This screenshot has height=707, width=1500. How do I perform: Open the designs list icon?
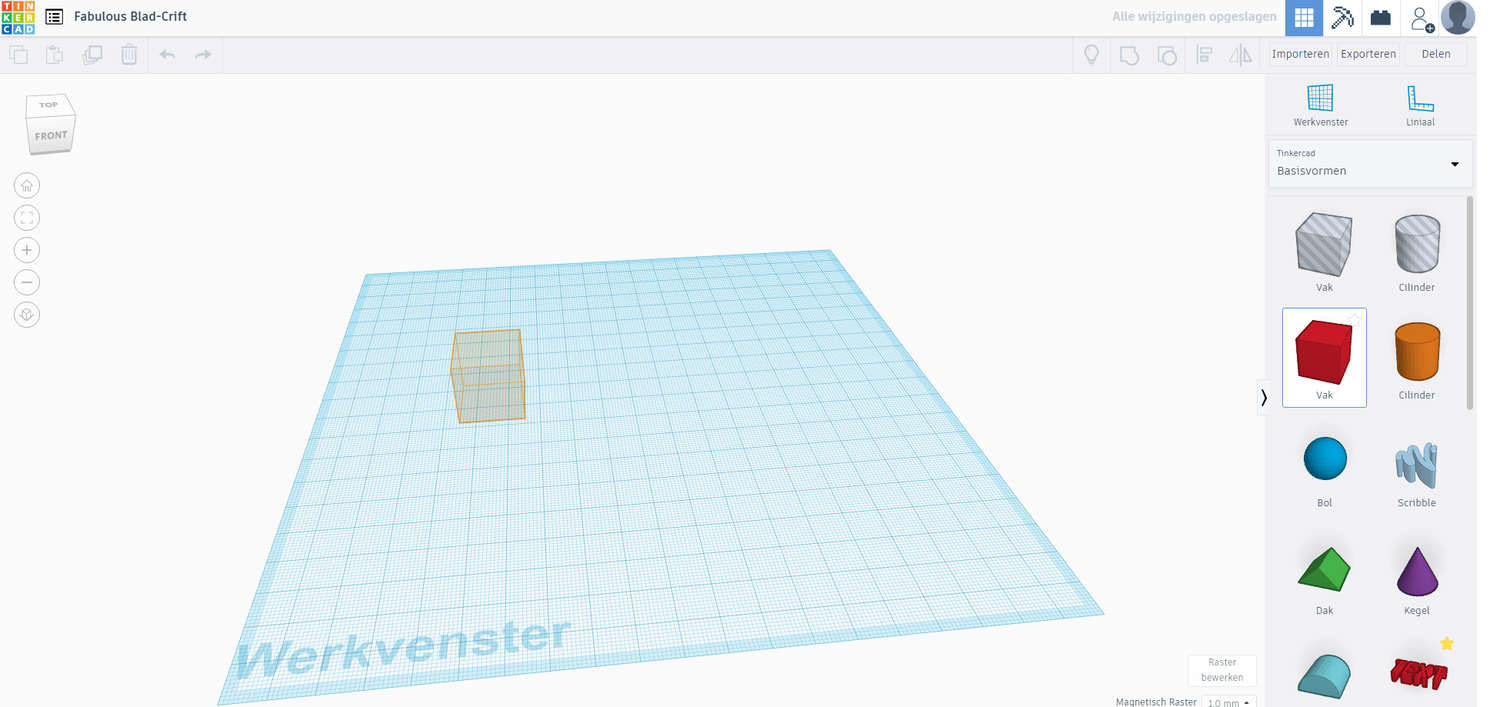54,17
